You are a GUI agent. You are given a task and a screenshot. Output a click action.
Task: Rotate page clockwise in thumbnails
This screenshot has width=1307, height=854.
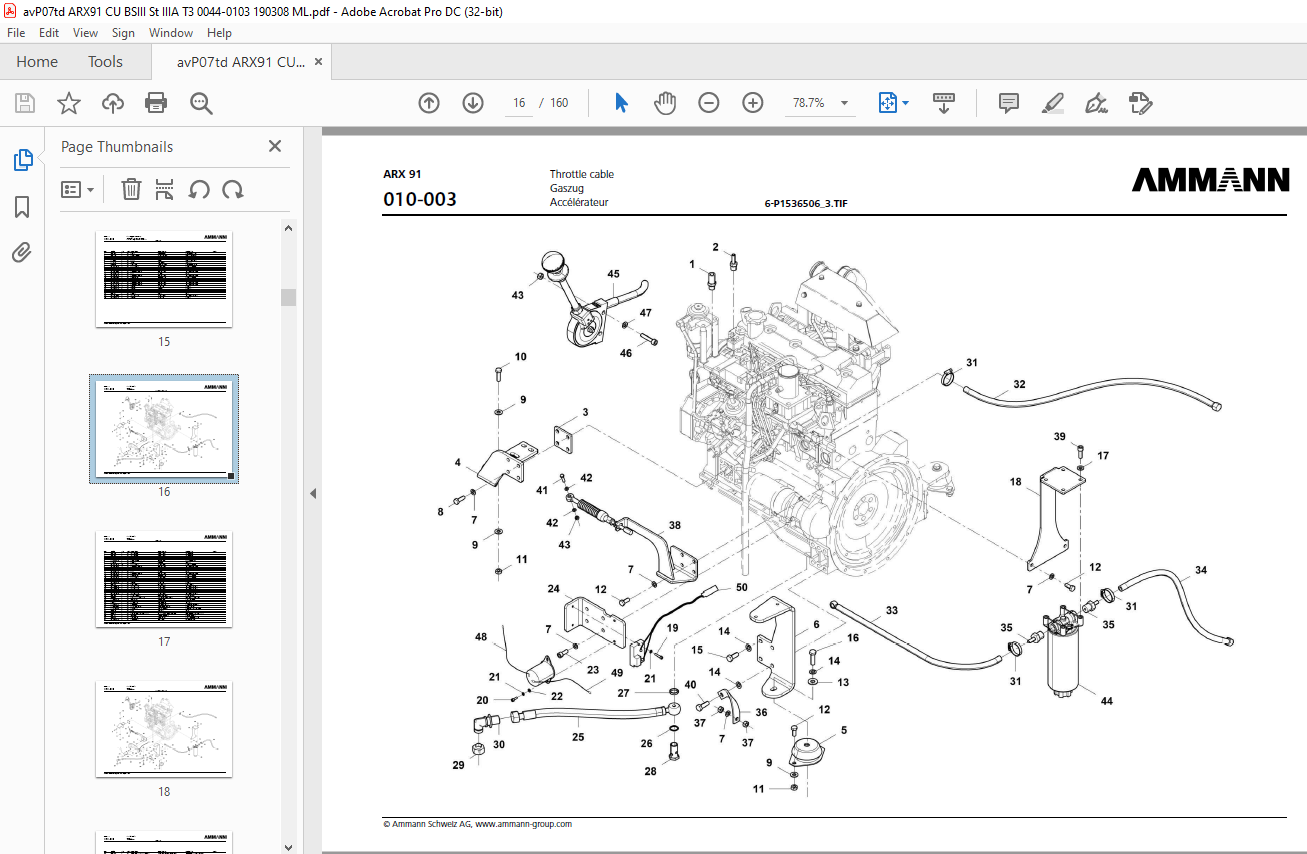[x=233, y=189]
